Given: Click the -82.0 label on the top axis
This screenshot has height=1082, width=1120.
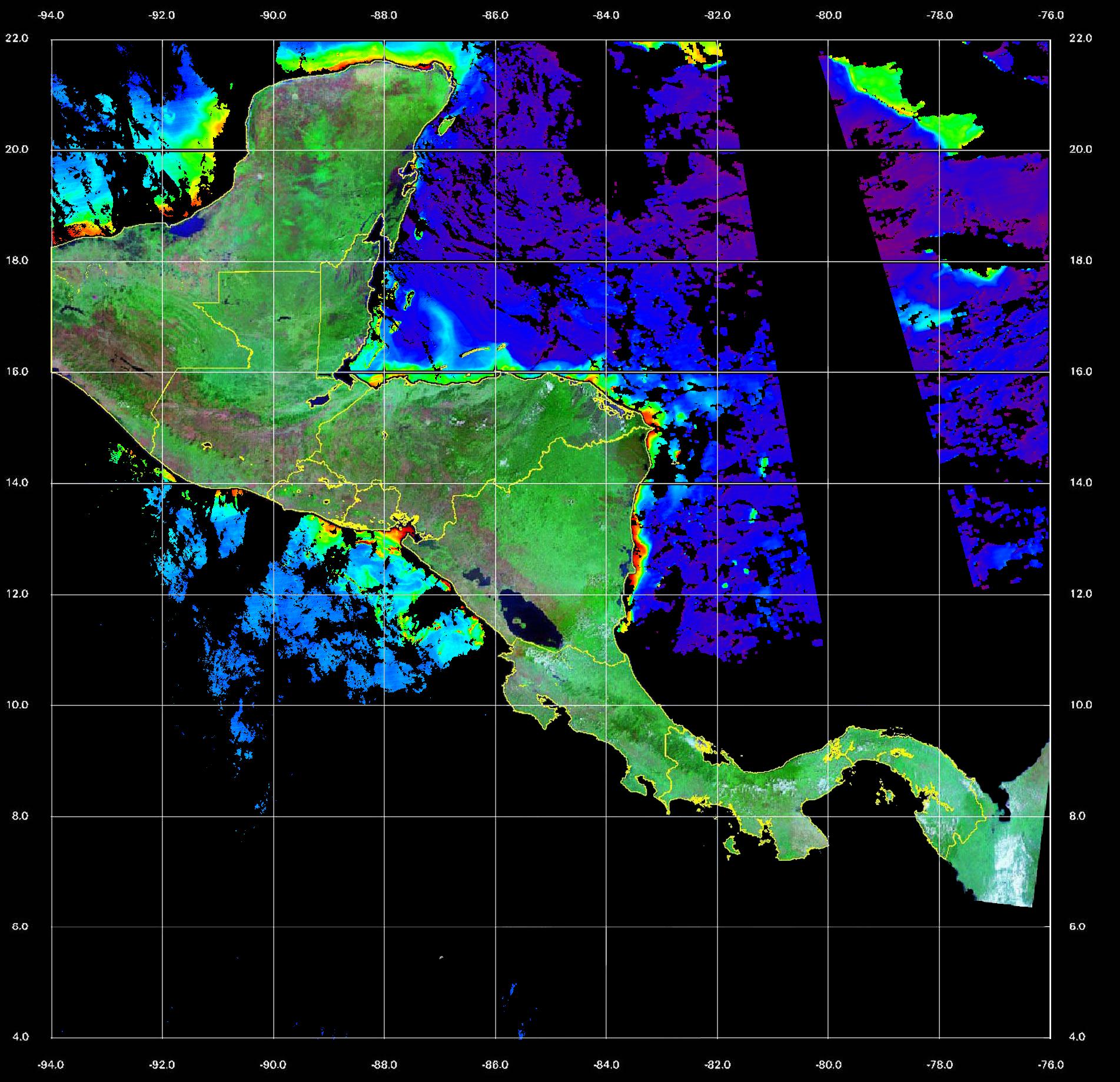Looking at the screenshot, I should [717, 16].
